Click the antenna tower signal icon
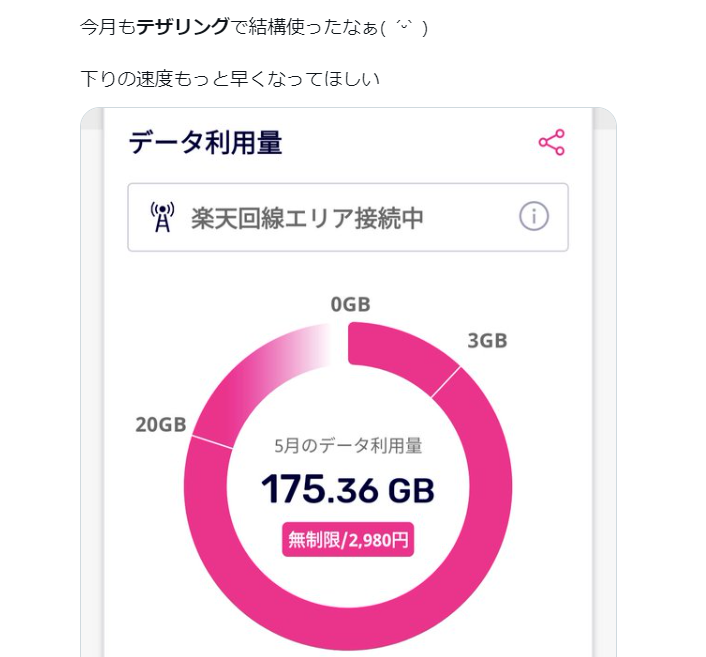The width and height of the screenshot is (706, 657). coord(161,217)
